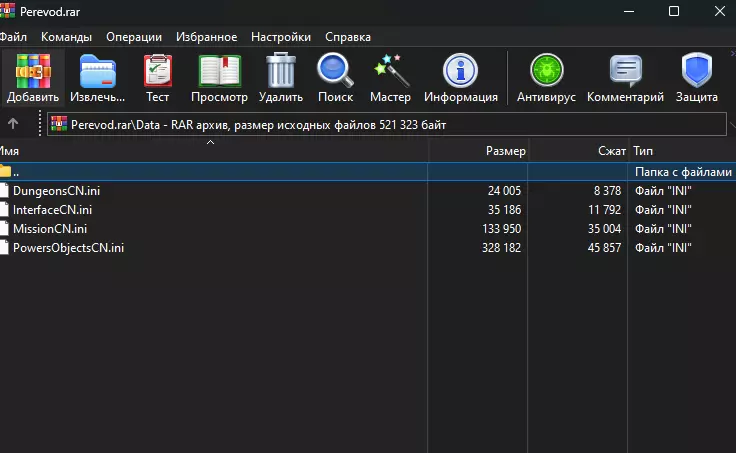Image resolution: width=736 pixels, height=453 pixels.
Task: Select the DungeonsCN.ini file name
Action: pyautogui.click(x=56, y=191)
